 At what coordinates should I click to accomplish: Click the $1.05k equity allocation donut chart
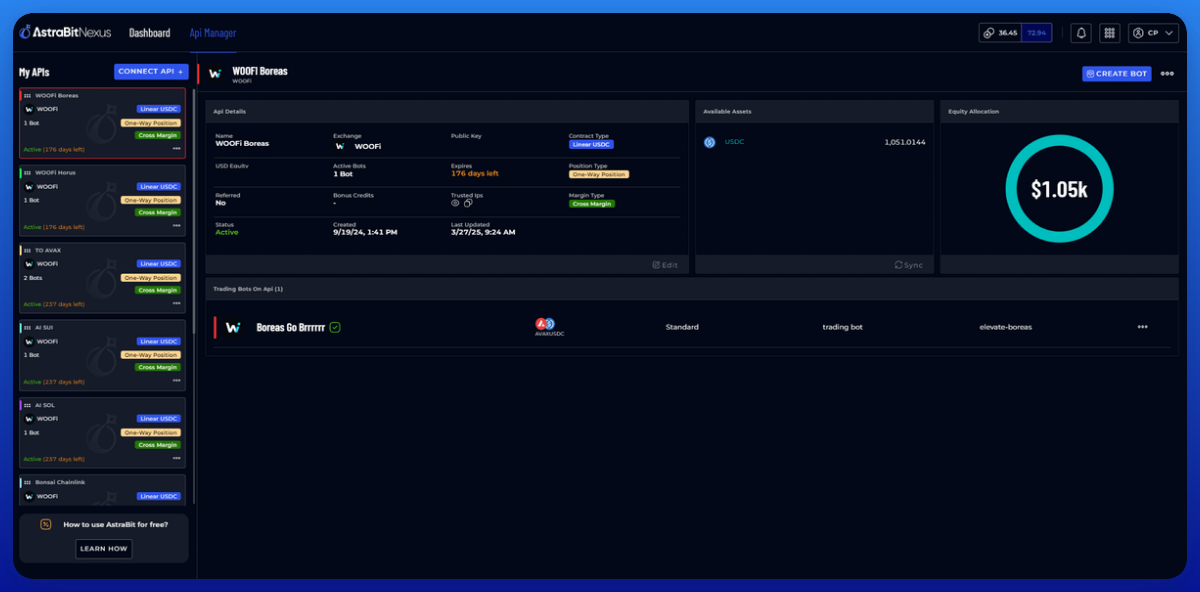1059,188
